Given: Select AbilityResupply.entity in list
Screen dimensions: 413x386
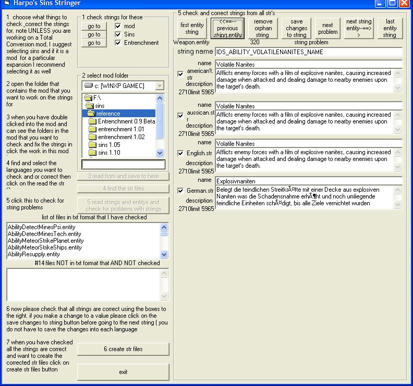Looking at the screenshot, I should click(83, 254).
